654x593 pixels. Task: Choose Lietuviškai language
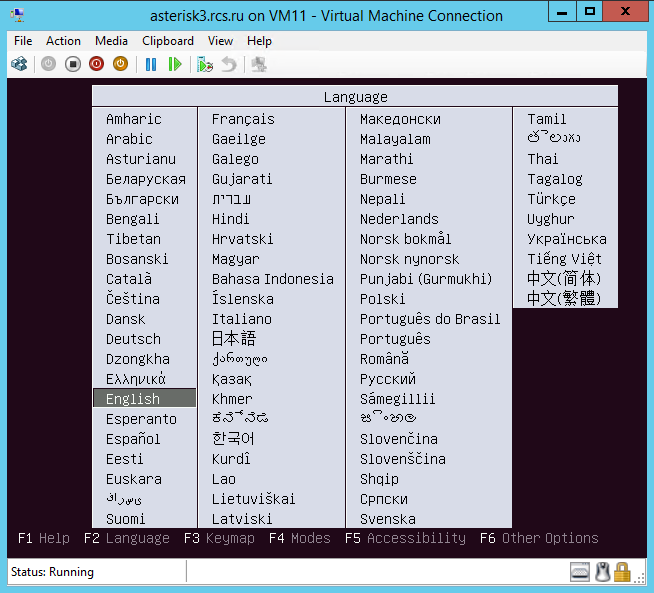(x=254, y=499)
